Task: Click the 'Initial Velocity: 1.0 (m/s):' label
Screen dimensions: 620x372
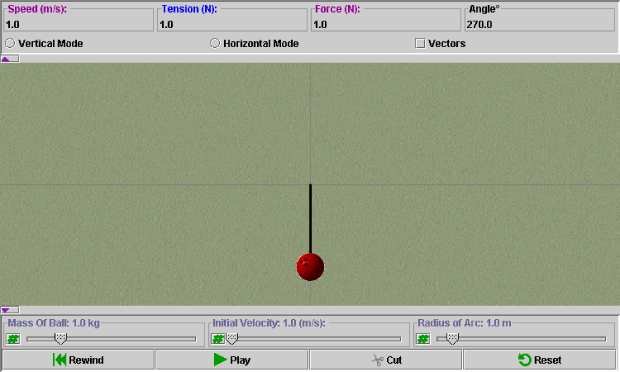Action: point(269,323)
